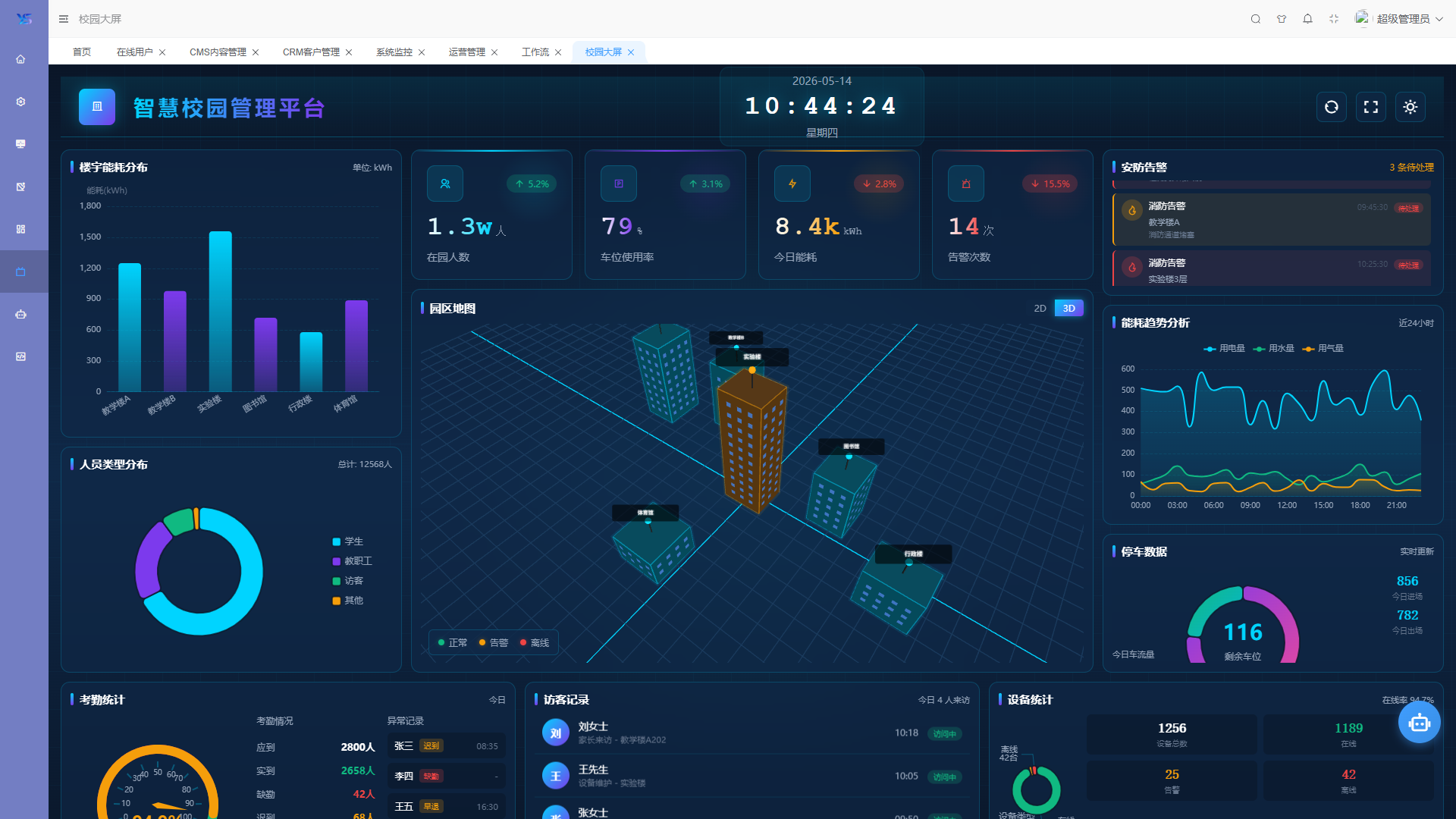This screenshot has height=819, width=1456.
Task: Open search via the magnifier icon
Action: [1256, 19]
